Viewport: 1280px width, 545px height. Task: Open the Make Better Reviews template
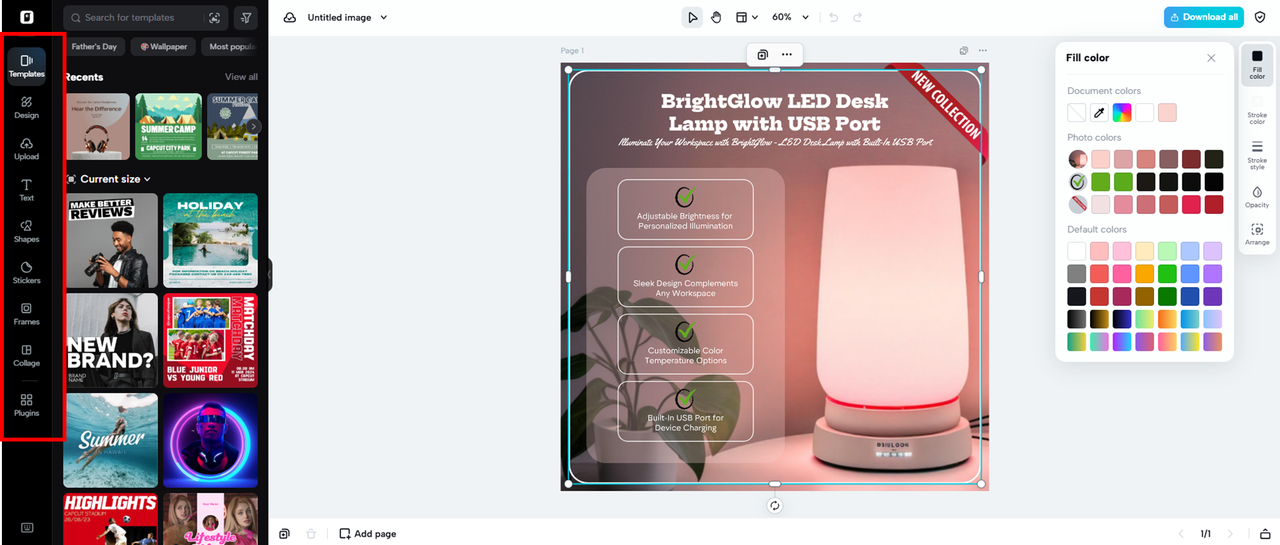(x=111, y=240)
